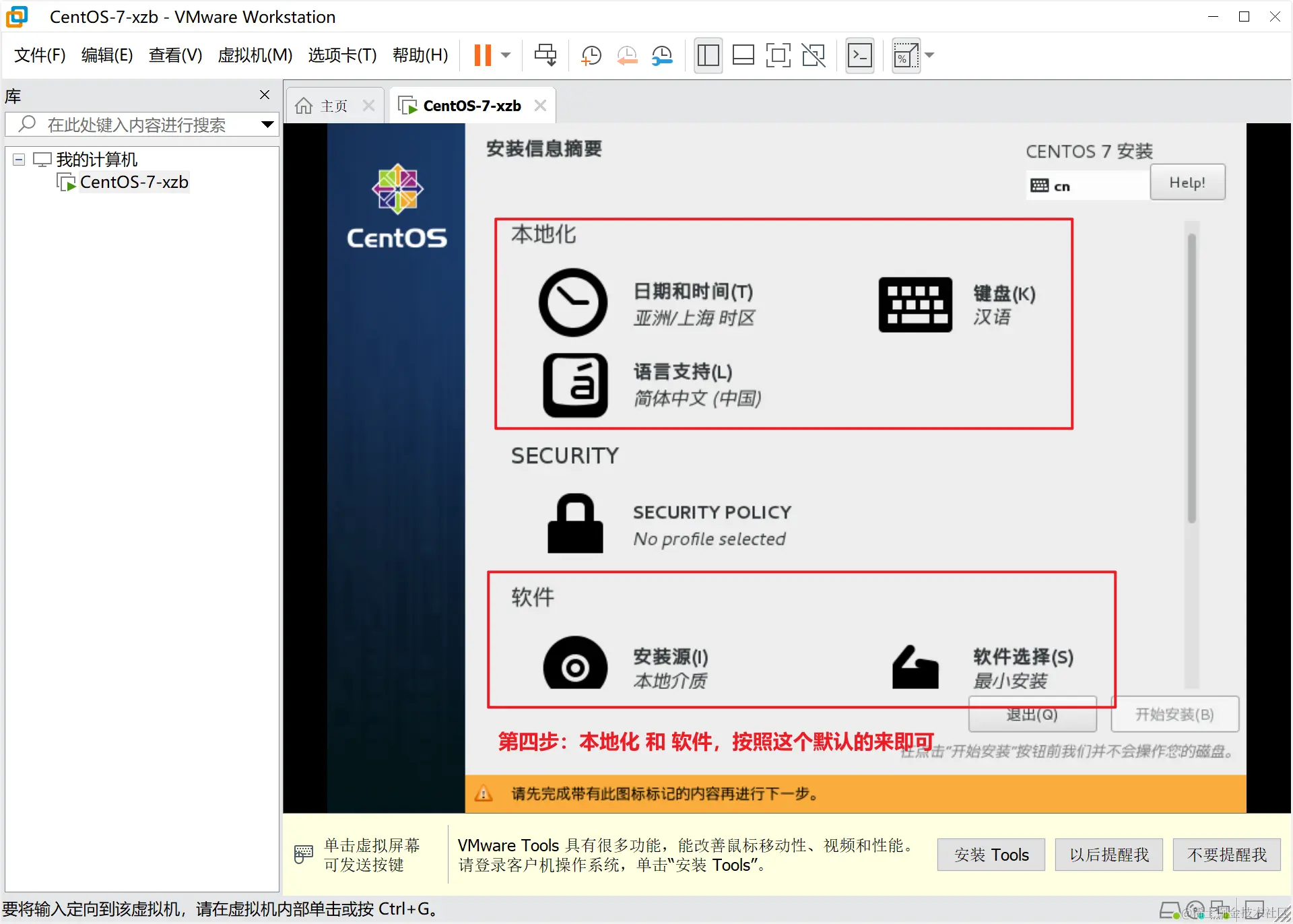Take a snapshot with the clock-plus icon
This screenshot has width=1293, height=924.
pyautogui.click(x=591, y=55)
